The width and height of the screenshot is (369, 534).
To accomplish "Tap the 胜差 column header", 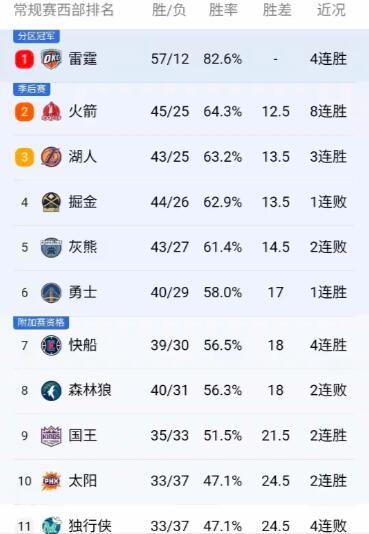I will (x=277, y=10).
